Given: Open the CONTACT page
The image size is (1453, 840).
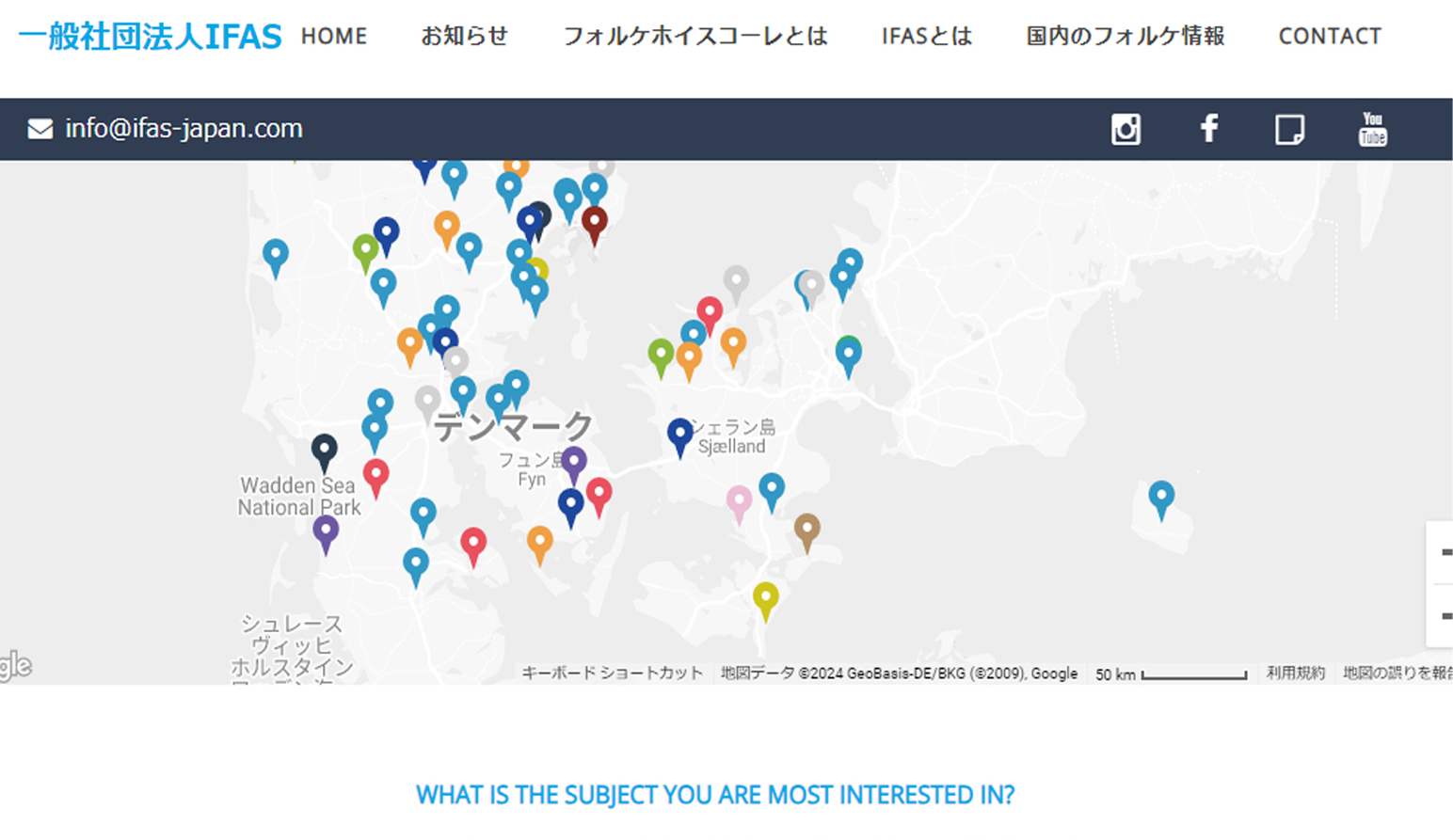Looking at the screenshot, I should (1329, 37).
